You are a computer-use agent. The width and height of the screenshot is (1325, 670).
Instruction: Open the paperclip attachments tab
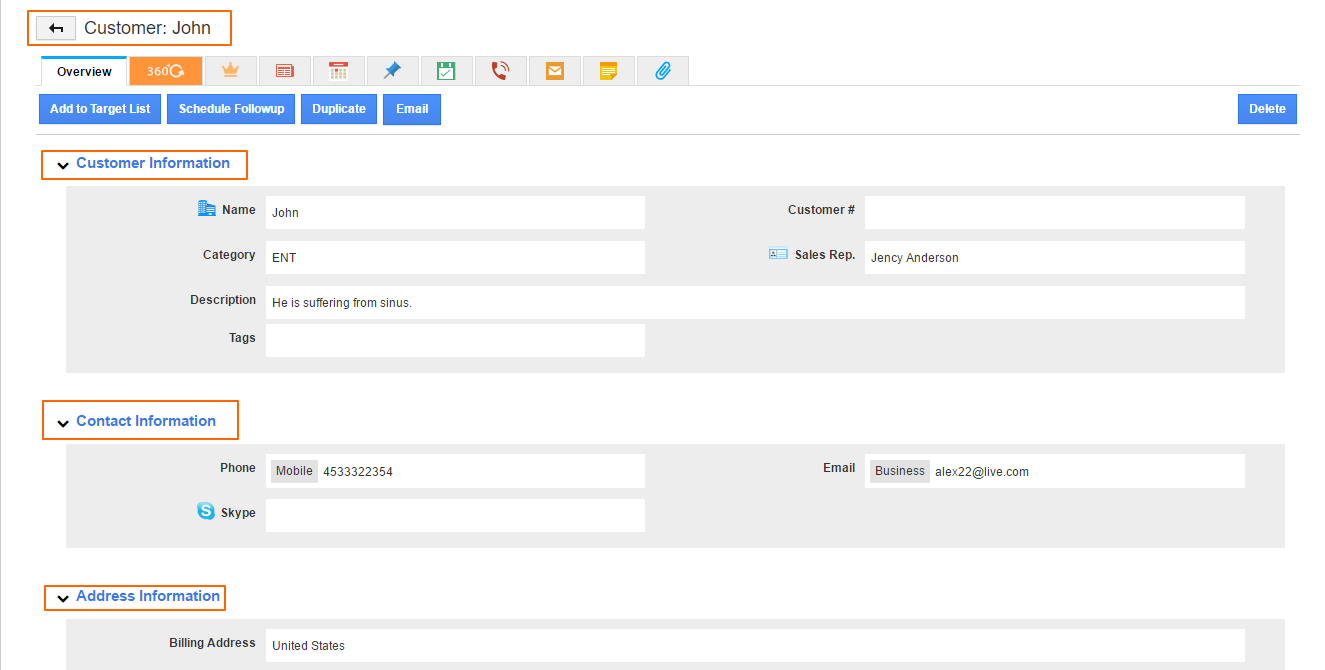tap(662, 71)
